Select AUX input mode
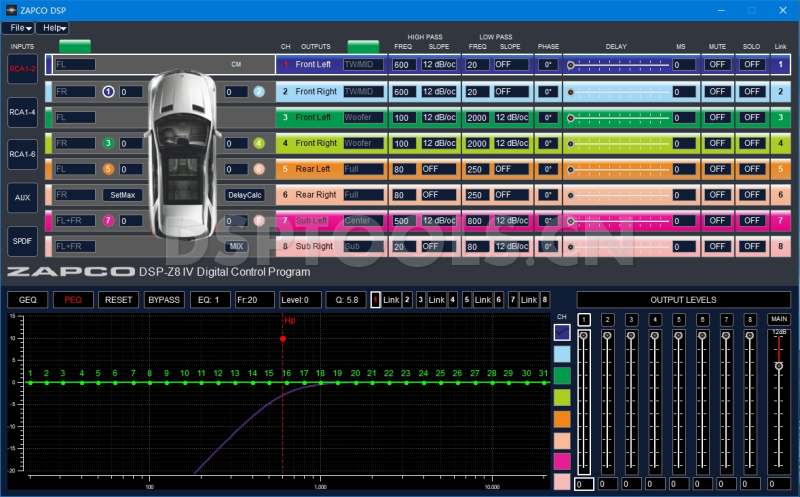 (22, 197)
